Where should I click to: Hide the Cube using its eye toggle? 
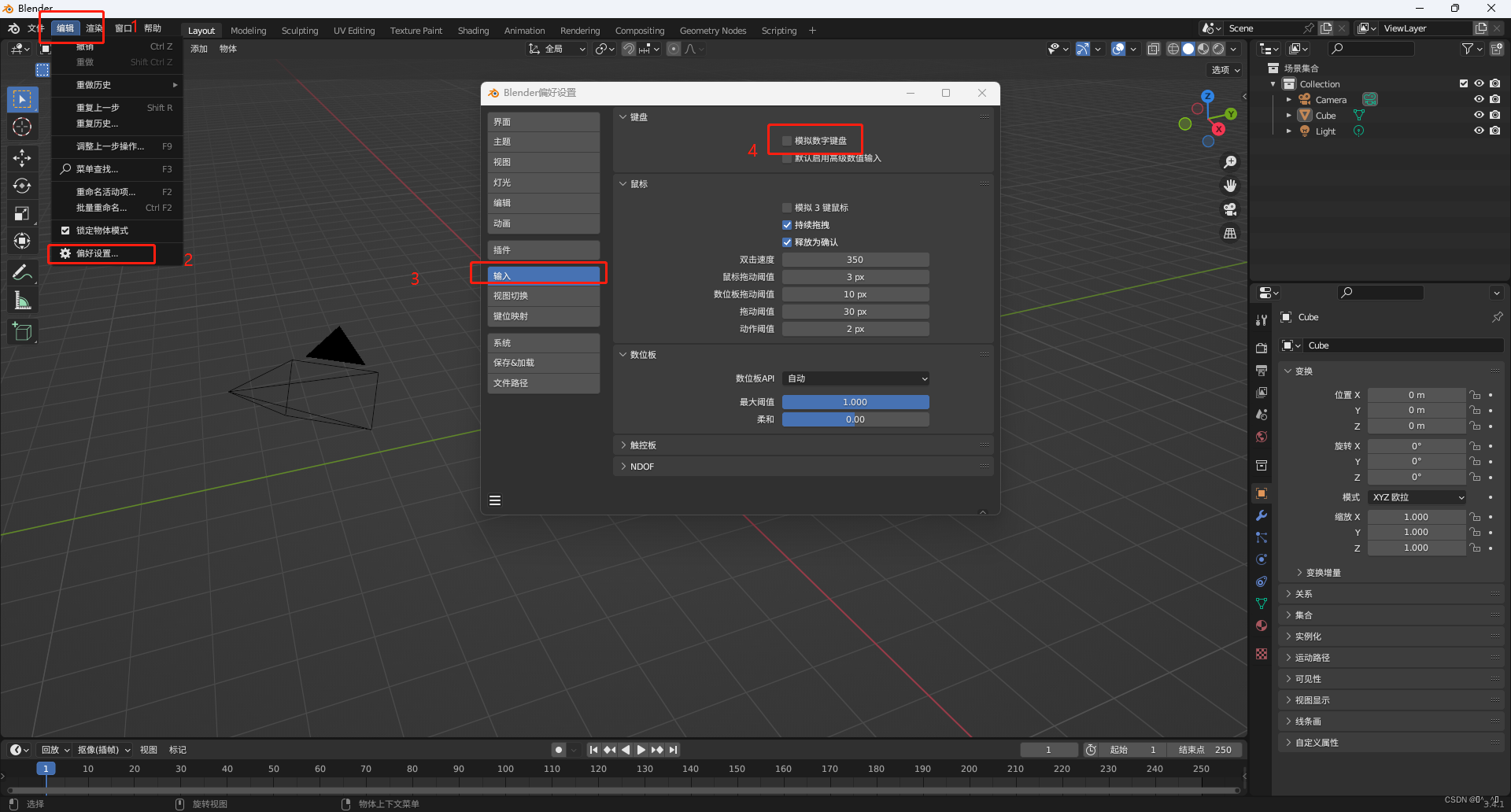pos(1480,115)
